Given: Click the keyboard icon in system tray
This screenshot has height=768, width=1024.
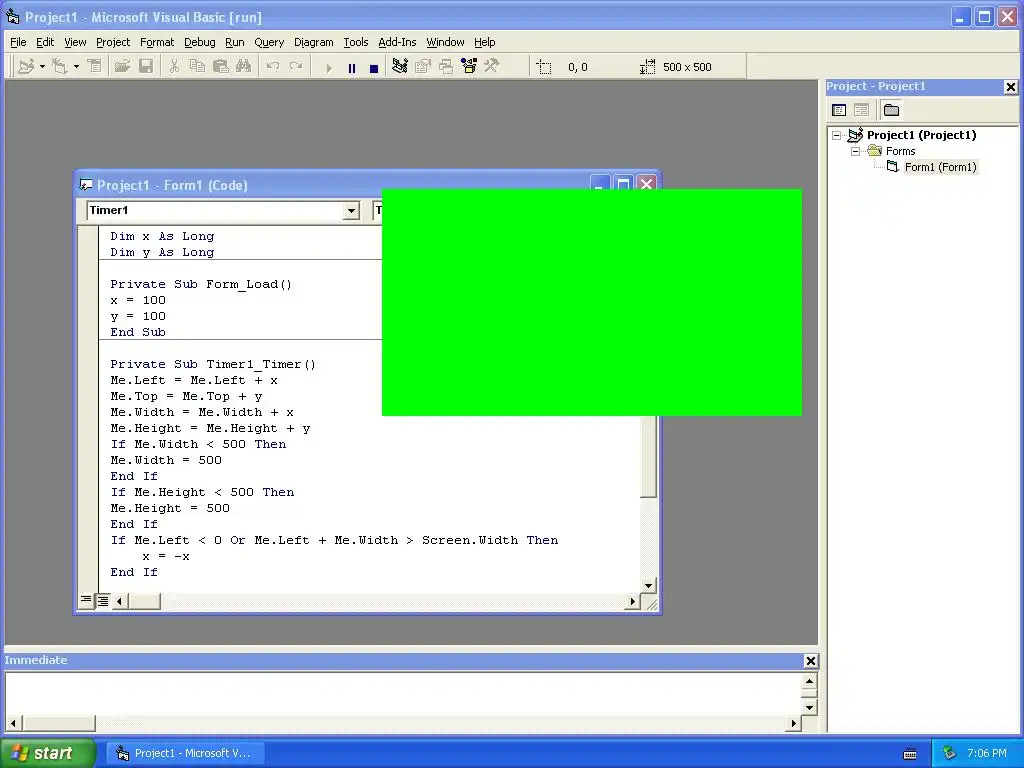Looking at the screenshot, I should 910,754.
